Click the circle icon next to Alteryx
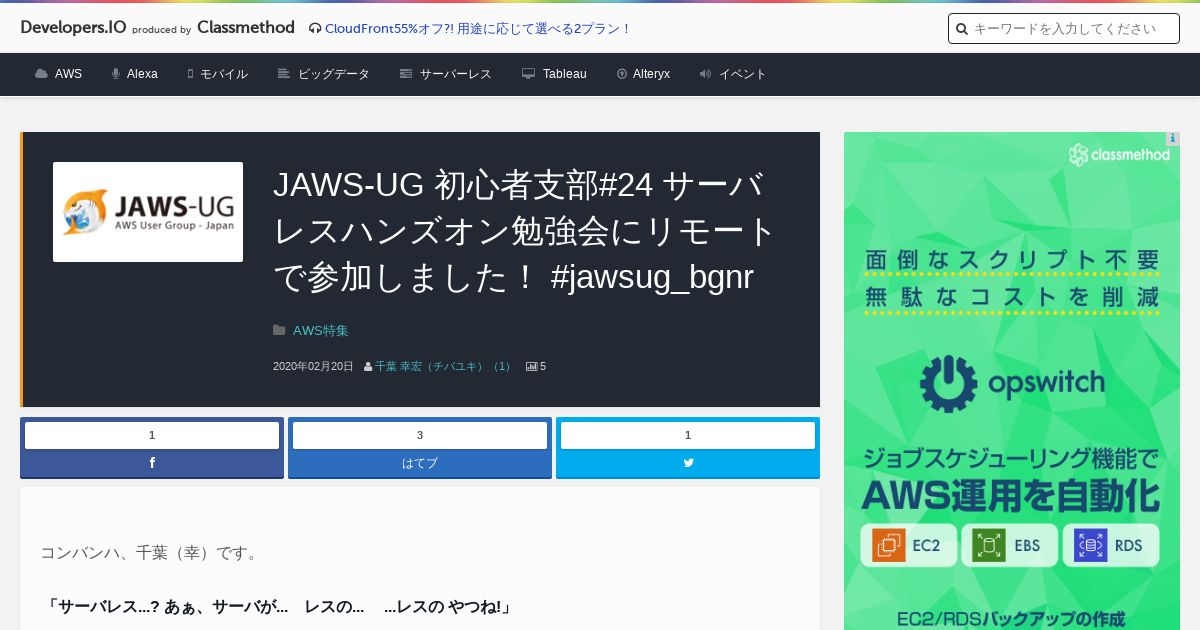The height and width of the screenshot is (630, 1200). coord(622,74)
